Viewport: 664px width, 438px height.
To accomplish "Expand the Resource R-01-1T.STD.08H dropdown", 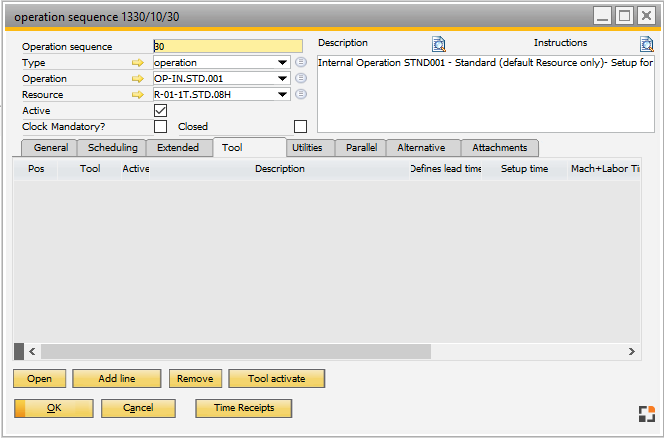I will click(284, 94).
